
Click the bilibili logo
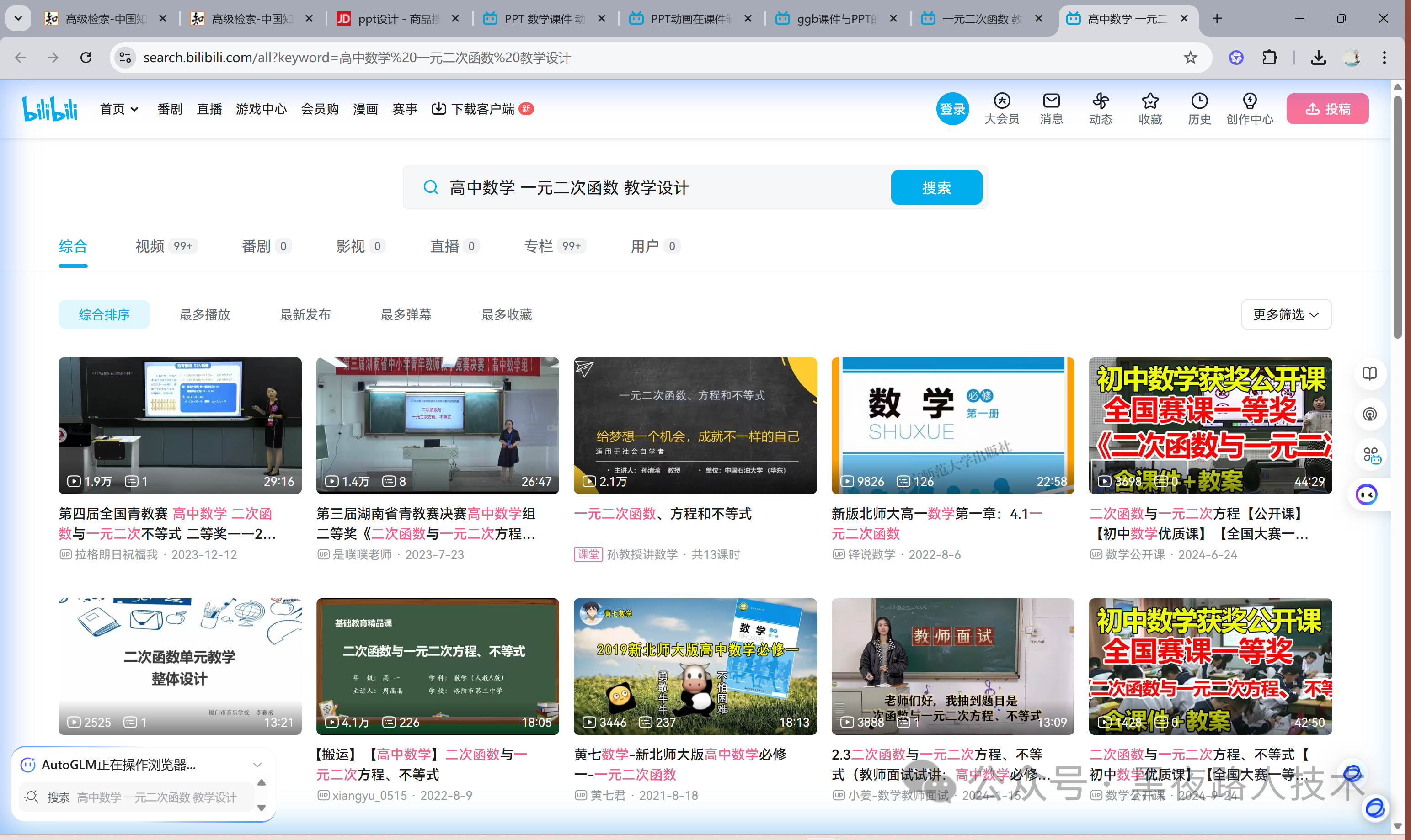pyautogui.click(x=50, y=109)
